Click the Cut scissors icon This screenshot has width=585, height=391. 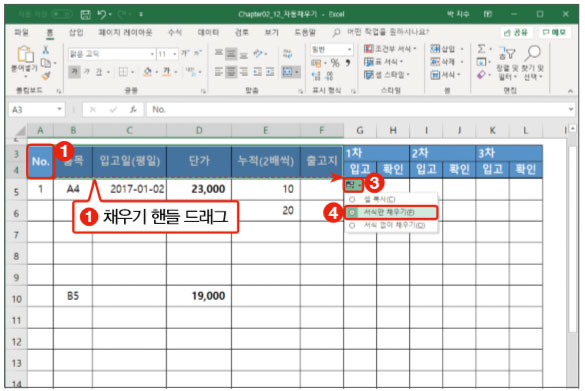46,50
